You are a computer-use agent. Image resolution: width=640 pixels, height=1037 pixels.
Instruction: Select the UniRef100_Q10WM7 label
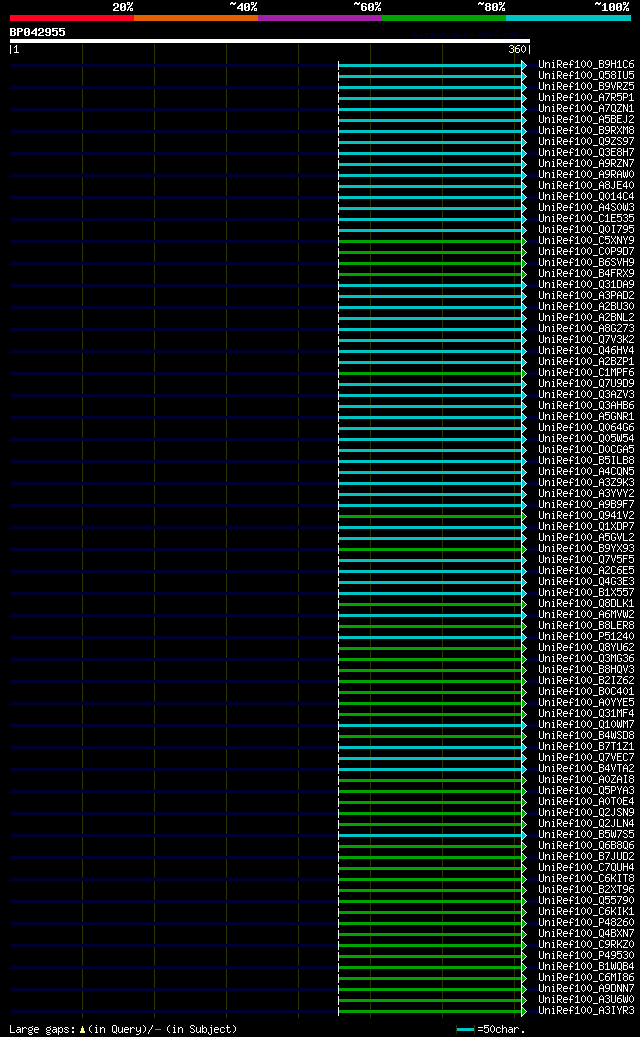point(586,725)
